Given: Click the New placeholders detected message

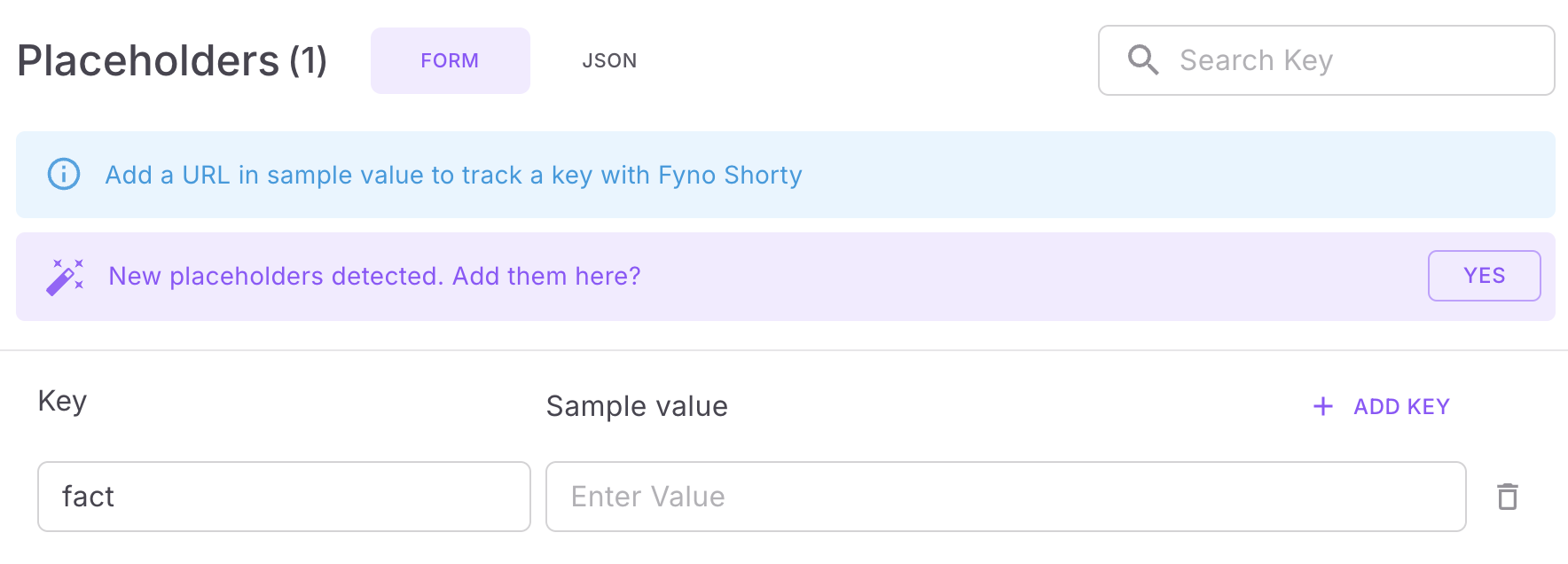Looking at the screenshot, I should coord(374,276).
